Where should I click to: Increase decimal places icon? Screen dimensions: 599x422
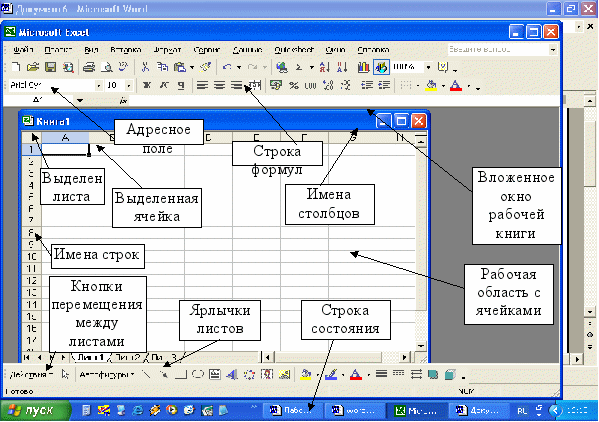(x=328, y=85)
